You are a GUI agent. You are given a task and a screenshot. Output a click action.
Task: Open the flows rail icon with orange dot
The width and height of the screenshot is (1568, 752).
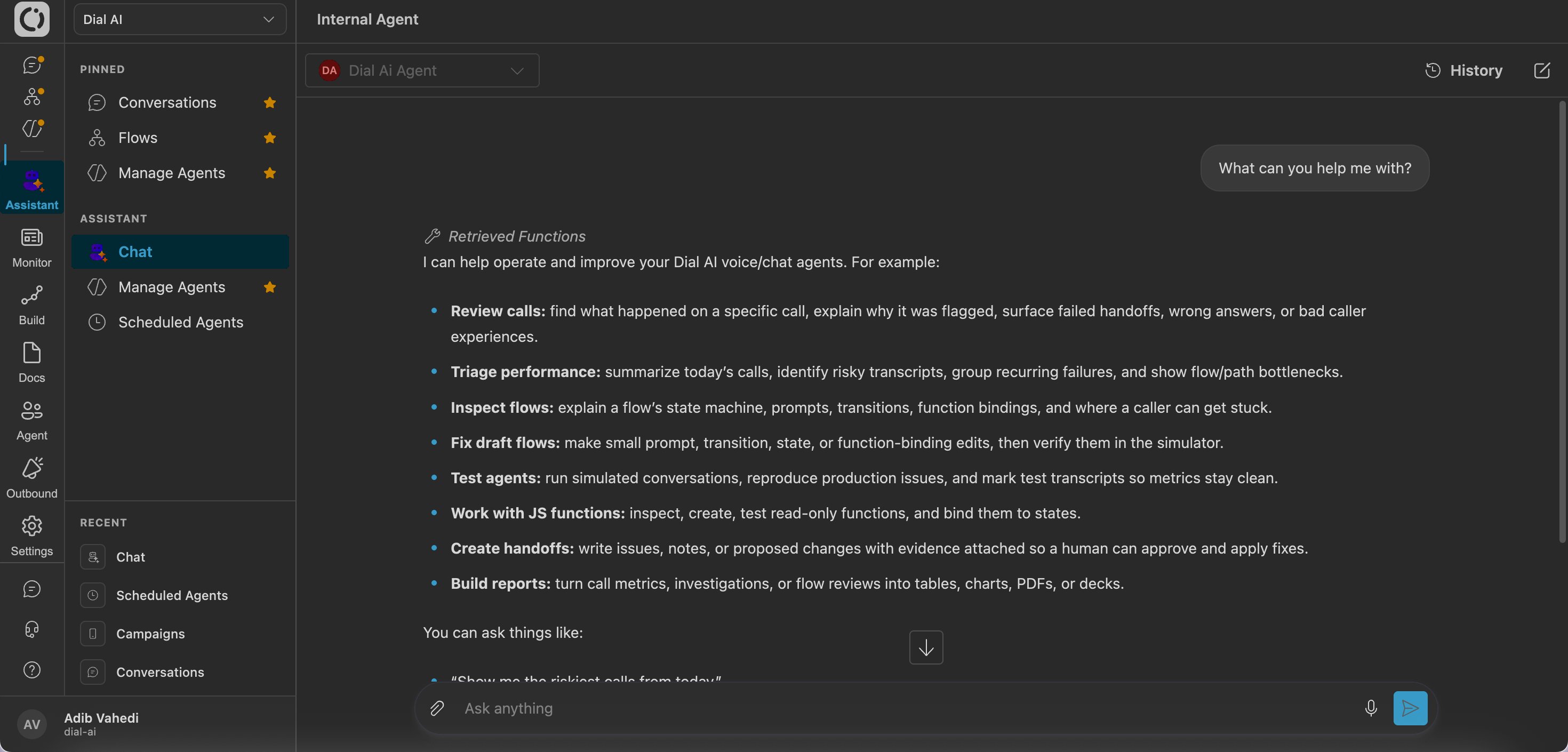click(32, 96)
